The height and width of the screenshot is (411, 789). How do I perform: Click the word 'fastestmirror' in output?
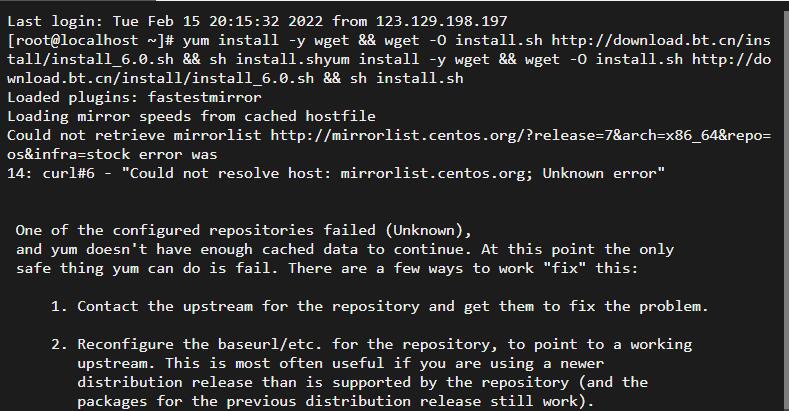pyautogui.click(x=205, y=97)
